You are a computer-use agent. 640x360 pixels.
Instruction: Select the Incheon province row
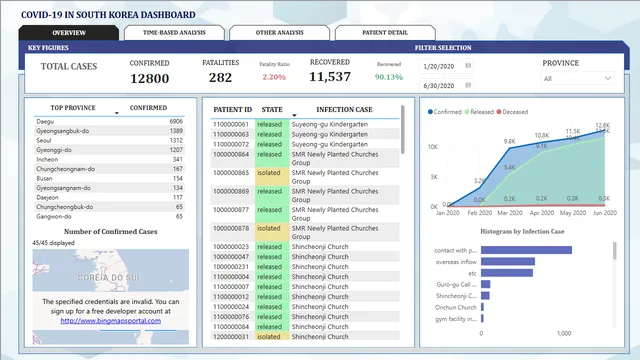[x=109, y=159]
